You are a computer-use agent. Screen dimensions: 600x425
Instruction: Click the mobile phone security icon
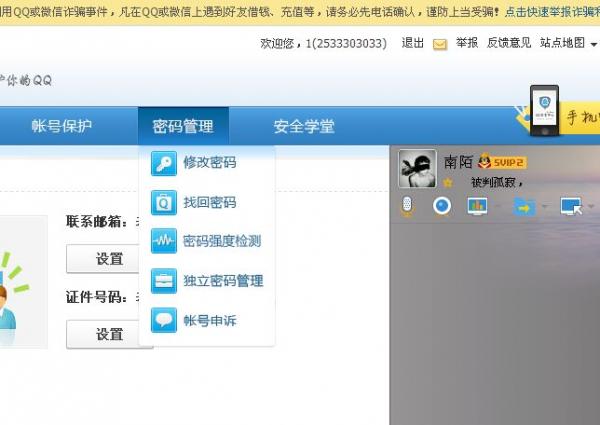544,111
